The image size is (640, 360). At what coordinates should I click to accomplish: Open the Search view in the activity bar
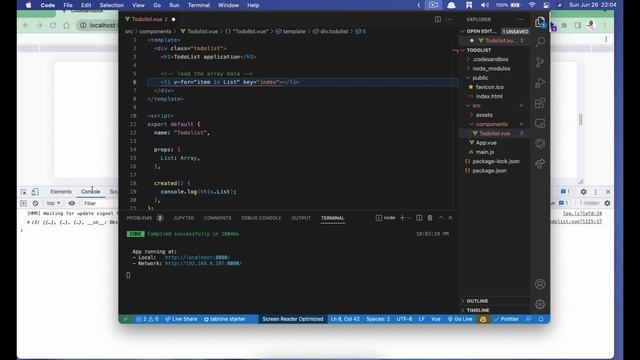pyautogui.click(x=540, y=42)
